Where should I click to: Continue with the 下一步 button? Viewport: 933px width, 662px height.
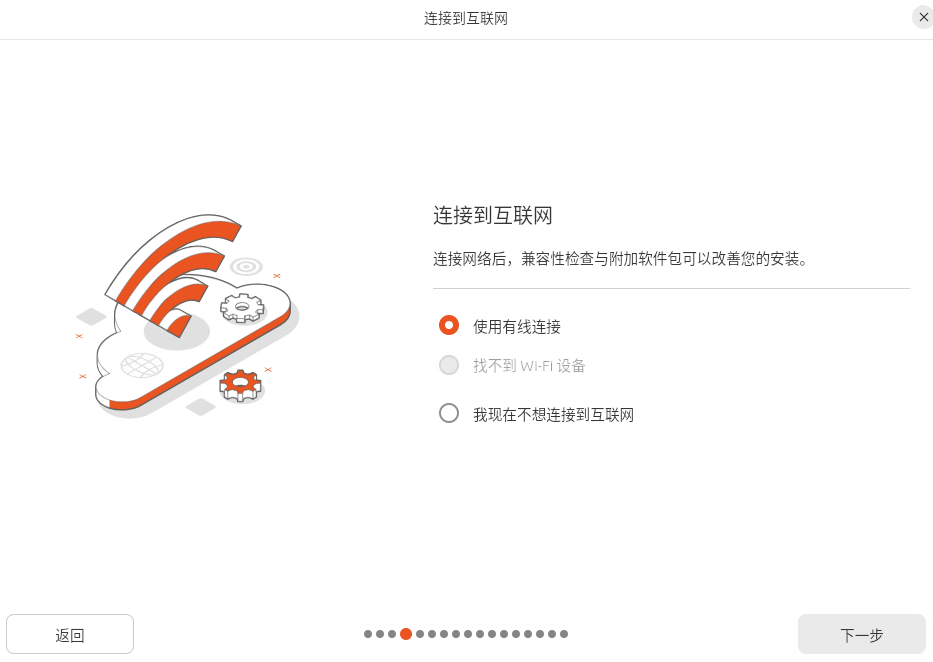[862, 635]
